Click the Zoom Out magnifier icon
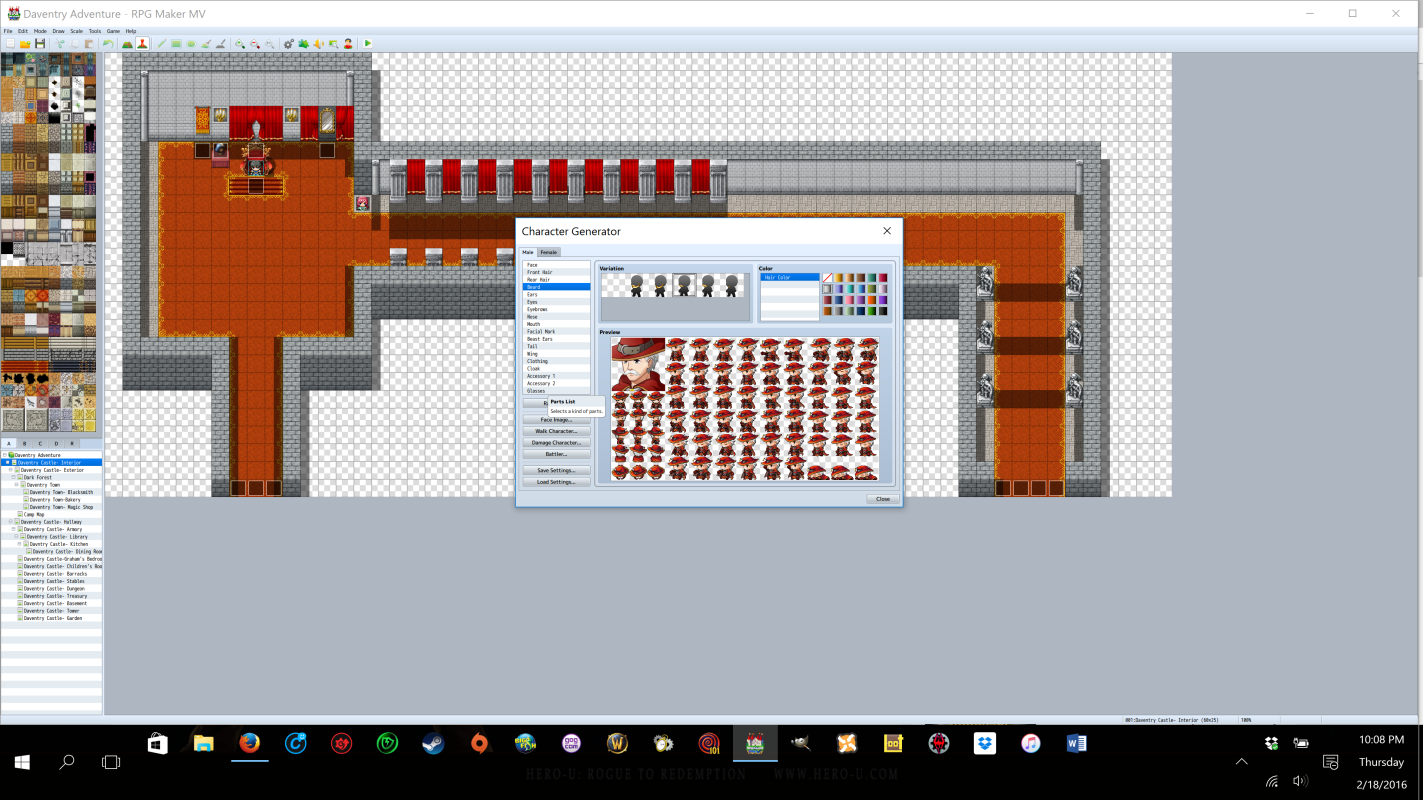1423x800 pixels. pos(255,44)
